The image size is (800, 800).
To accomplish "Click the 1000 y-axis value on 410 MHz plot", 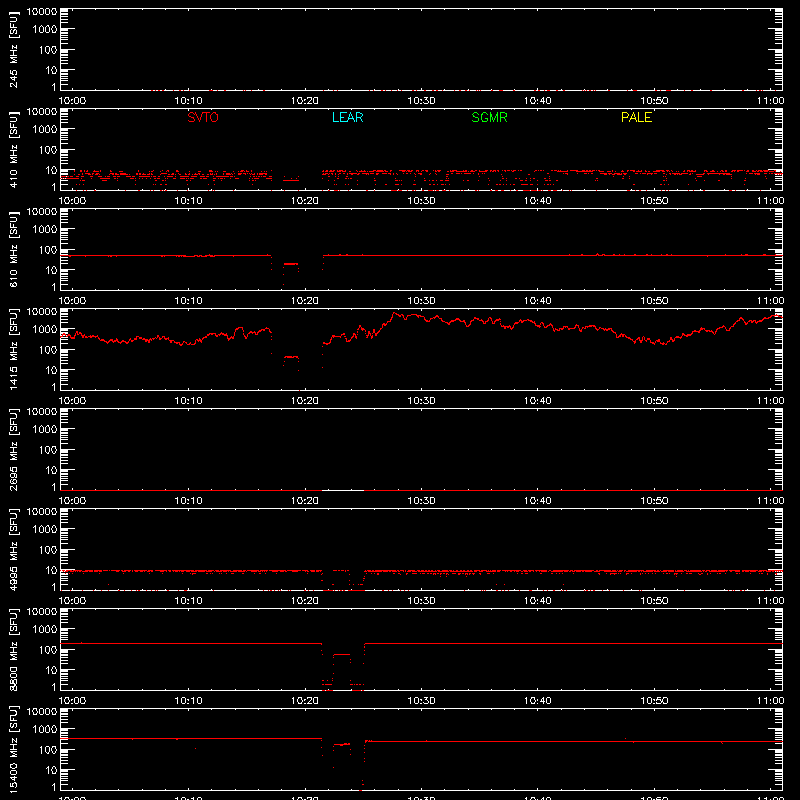I will pyautogui.click(x=45, y=129).
